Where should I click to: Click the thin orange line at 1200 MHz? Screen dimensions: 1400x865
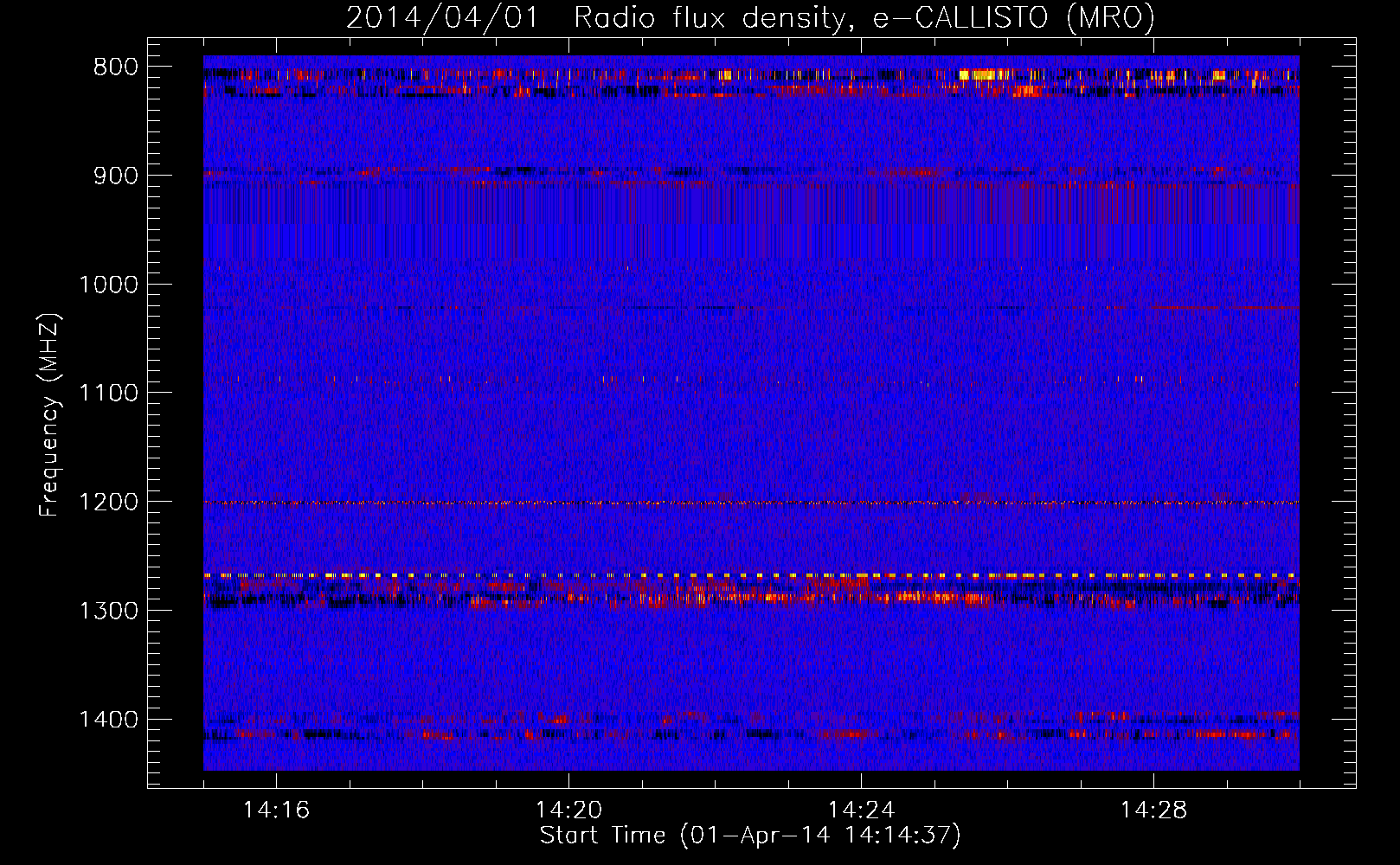(x=751, y=503)
